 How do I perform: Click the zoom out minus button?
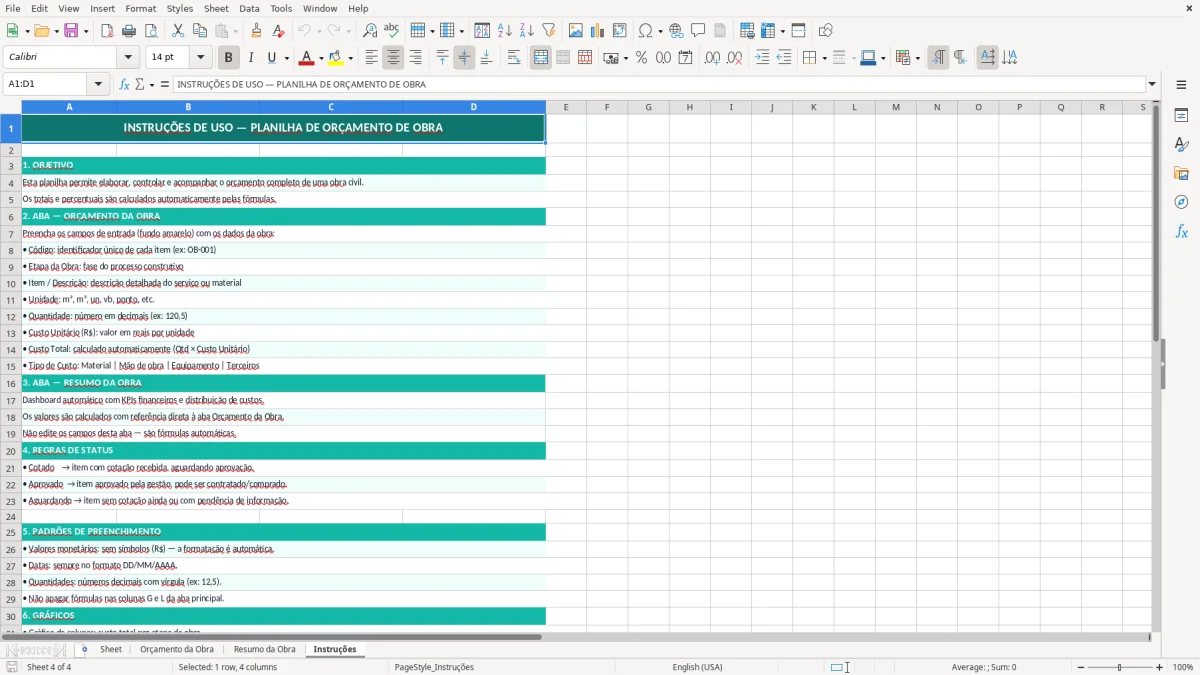pyautogui.click(x=1079, y=667)
